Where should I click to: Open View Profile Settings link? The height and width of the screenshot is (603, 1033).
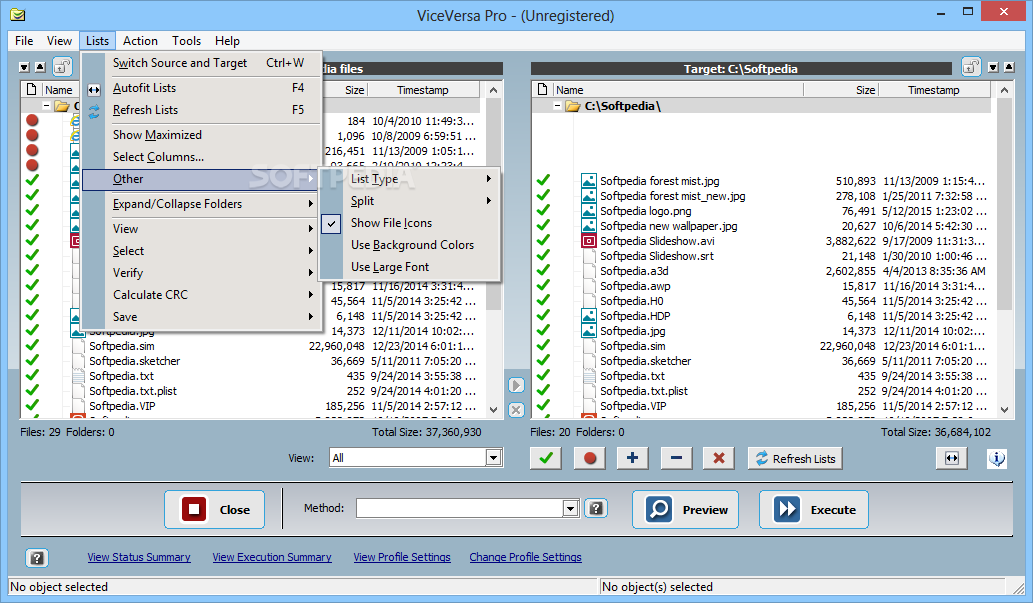(x=402, y=557)
